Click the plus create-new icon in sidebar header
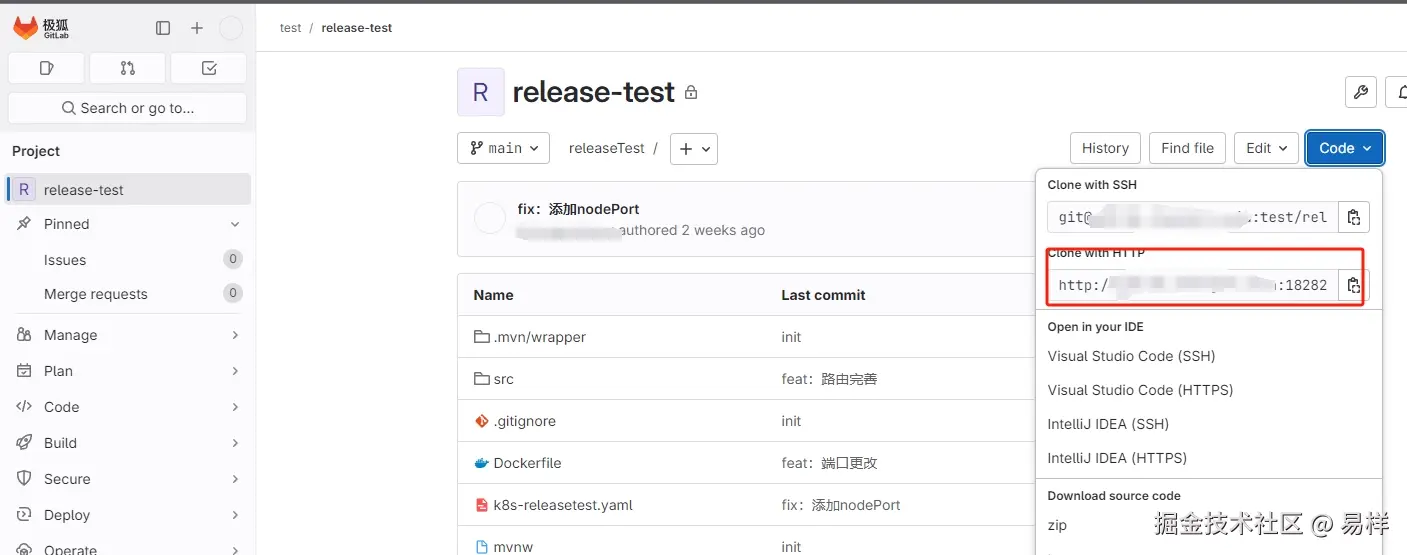1407x555 pixels. pyautogui.click(x=197, y=28)
